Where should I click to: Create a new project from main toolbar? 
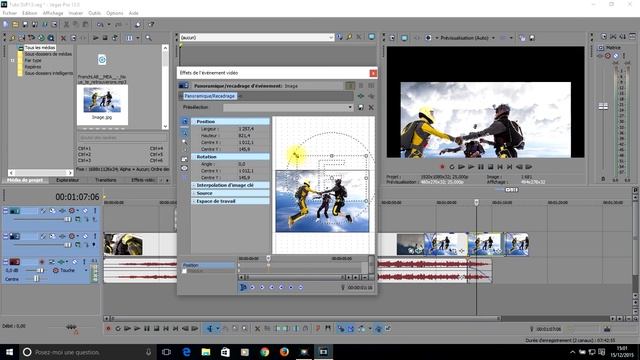pyautogui.click(x=6, y=24)
